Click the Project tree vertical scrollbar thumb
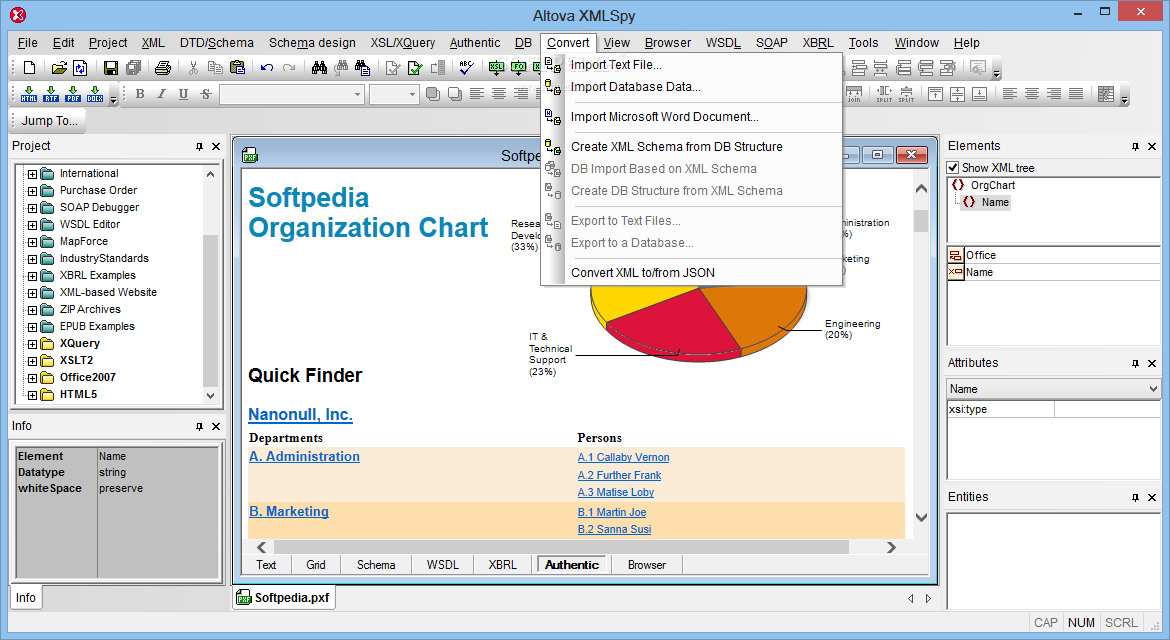Viewport: 1170px width, 640px height. (210, 310)
